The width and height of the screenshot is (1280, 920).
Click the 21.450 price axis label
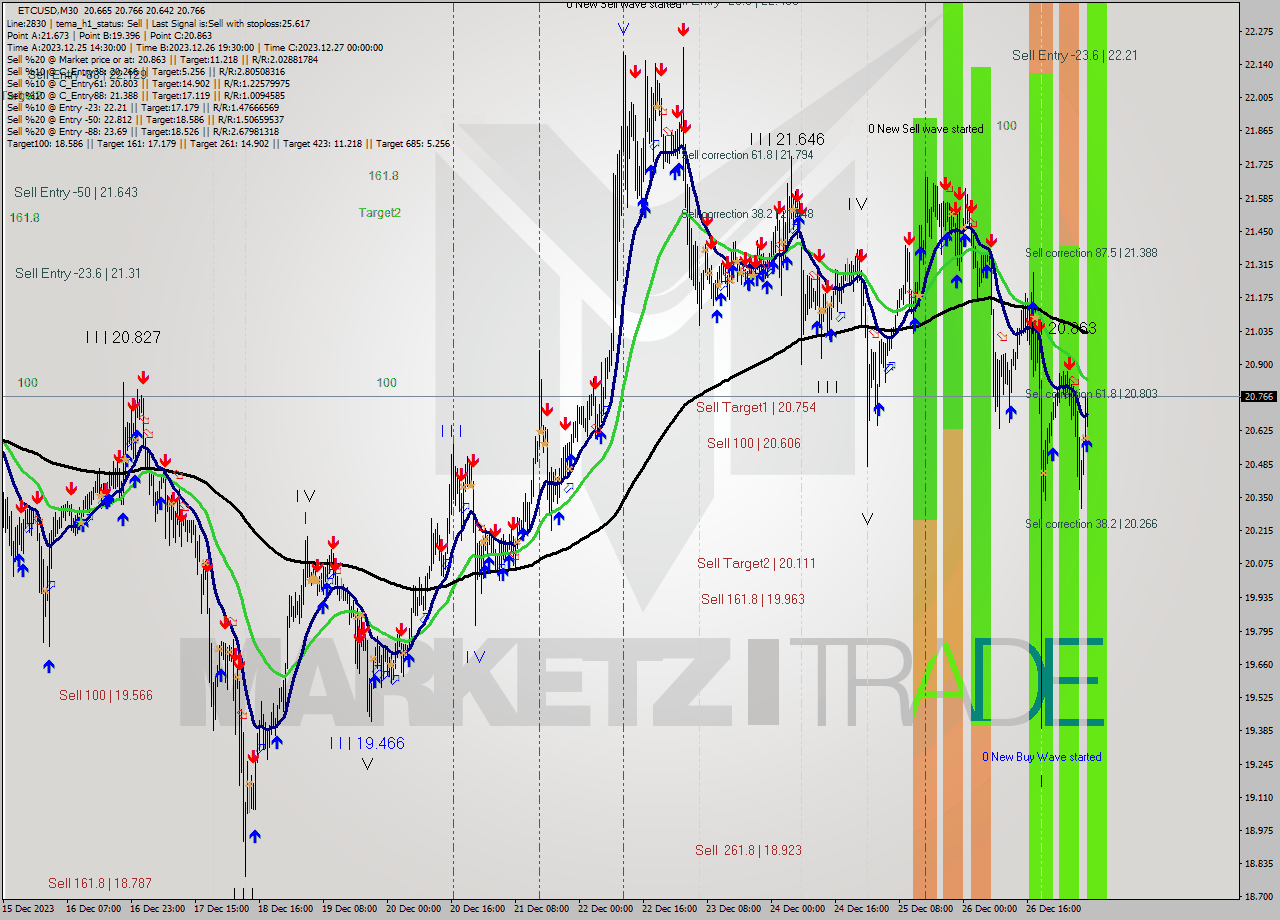tap(1259, 231)
